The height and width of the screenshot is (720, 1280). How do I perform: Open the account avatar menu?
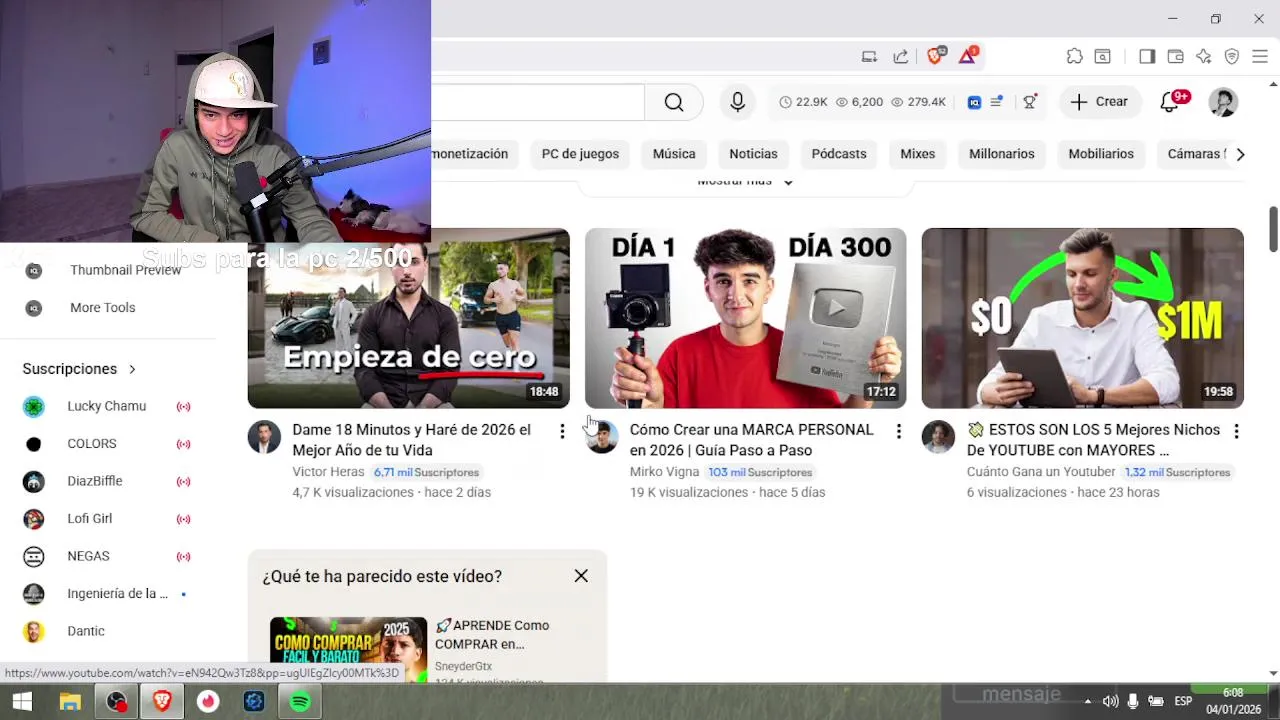[1223, 102]
